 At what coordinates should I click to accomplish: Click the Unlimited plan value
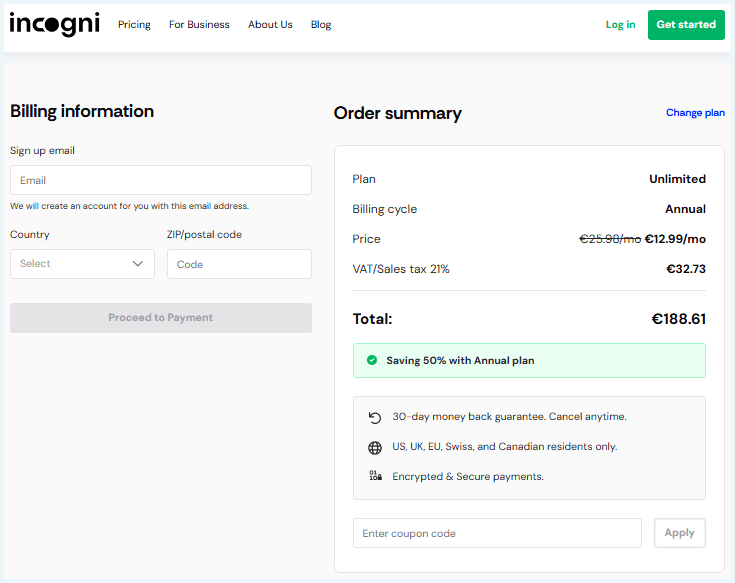[x=677, y=179]
